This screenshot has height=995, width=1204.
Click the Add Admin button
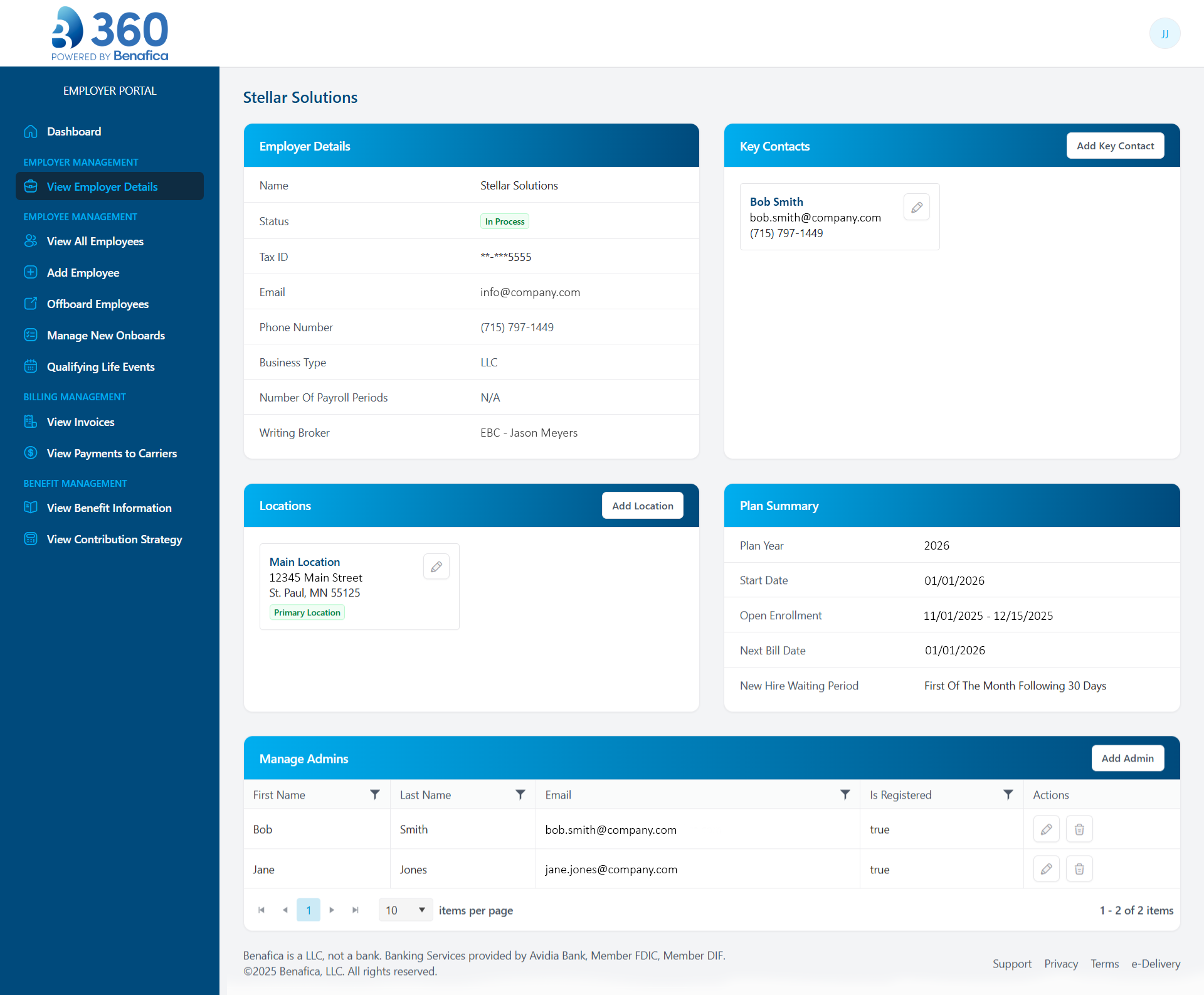1127,758
